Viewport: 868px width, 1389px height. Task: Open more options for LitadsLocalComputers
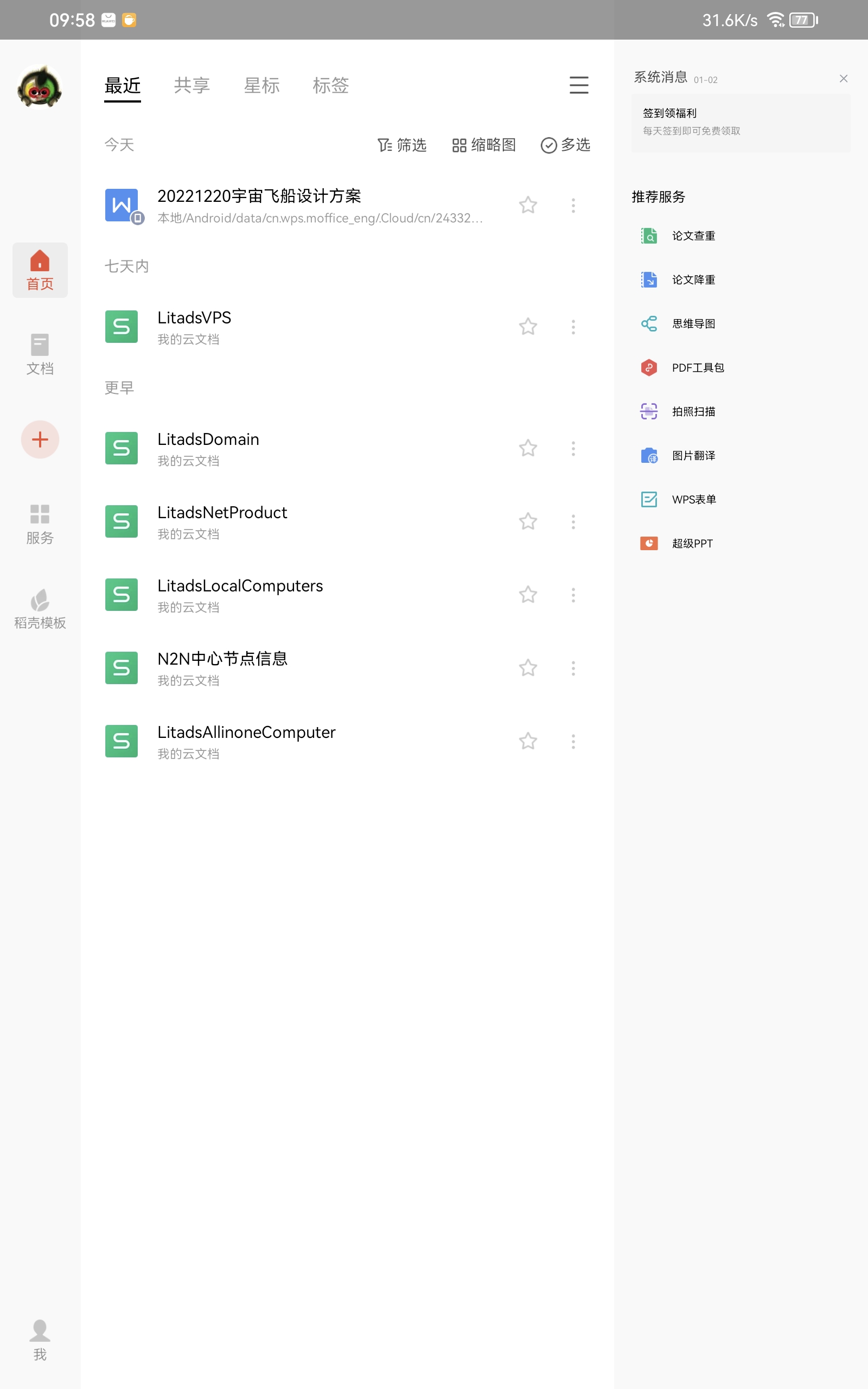pyautogui.click(x=573, y=595)
